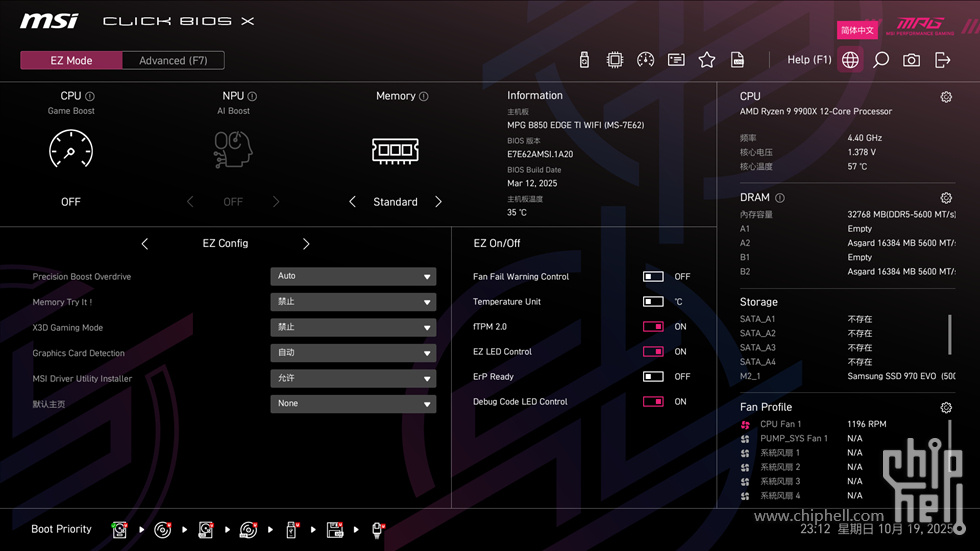Select the EZ Mode tab
Screen dimensions: 980x551
(x=71, y=61)
